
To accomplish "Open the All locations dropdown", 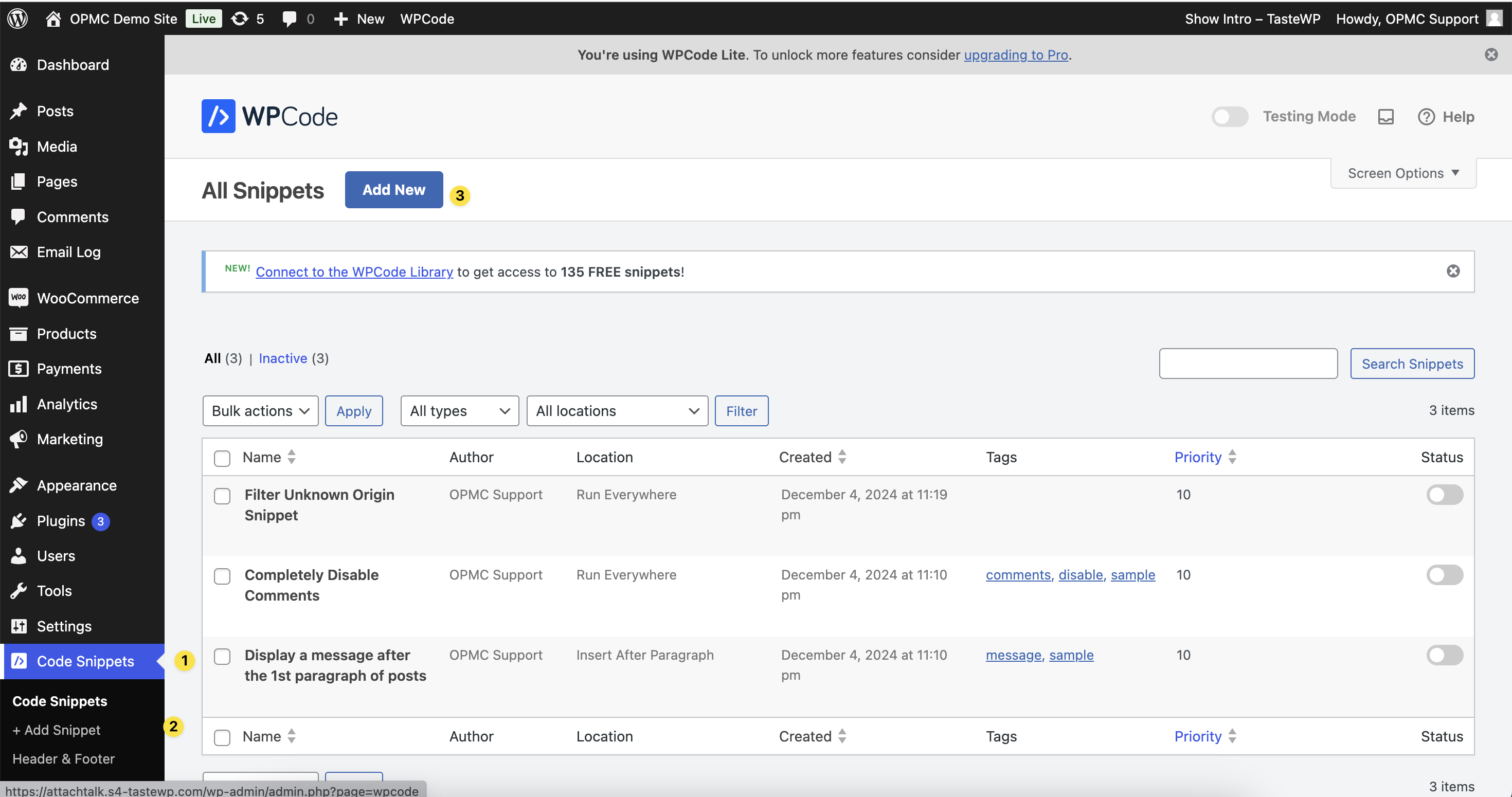I will [617, 411].
